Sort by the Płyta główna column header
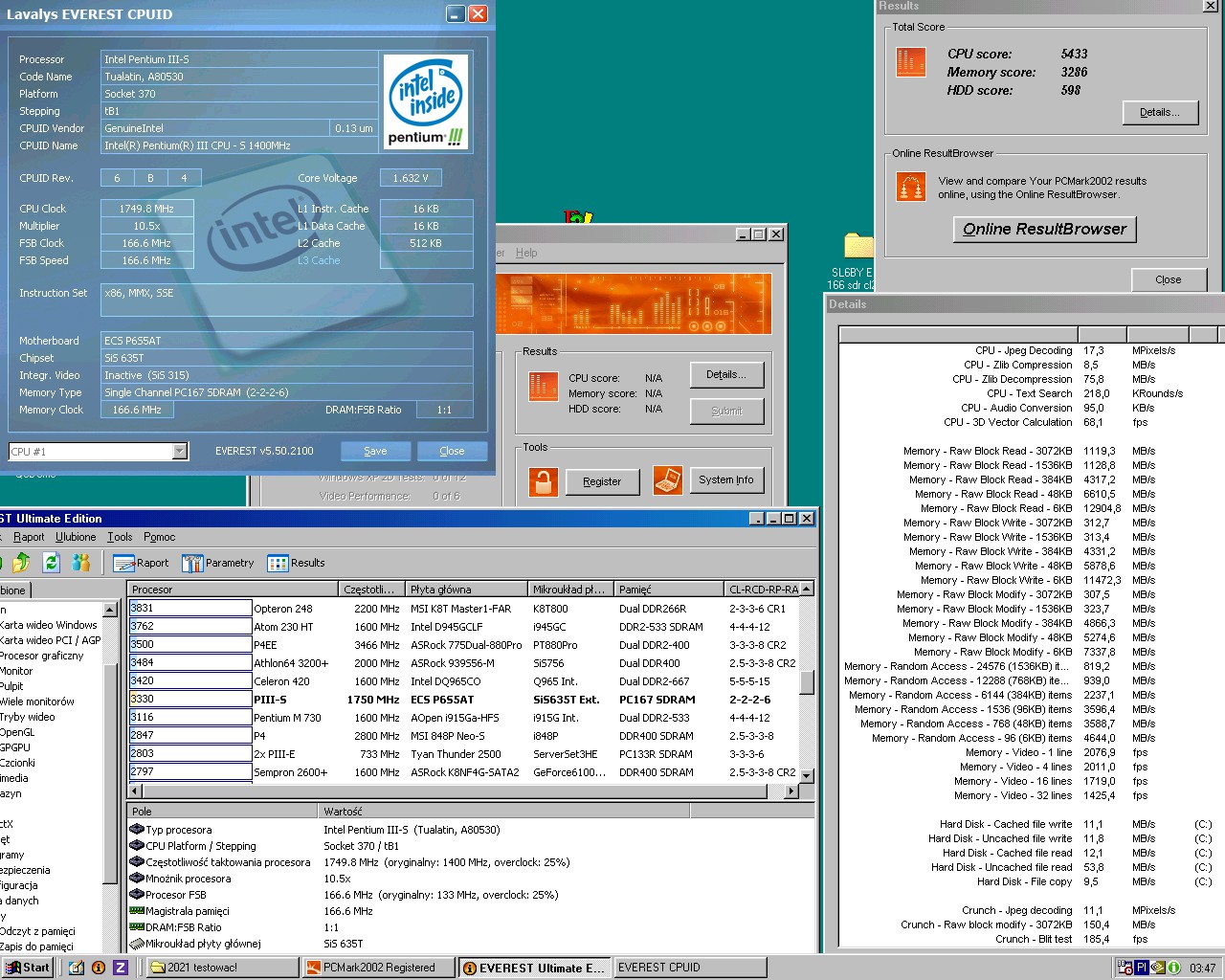Image resolution: width=1225 pixels, height=980 pixels. point(467,589)
